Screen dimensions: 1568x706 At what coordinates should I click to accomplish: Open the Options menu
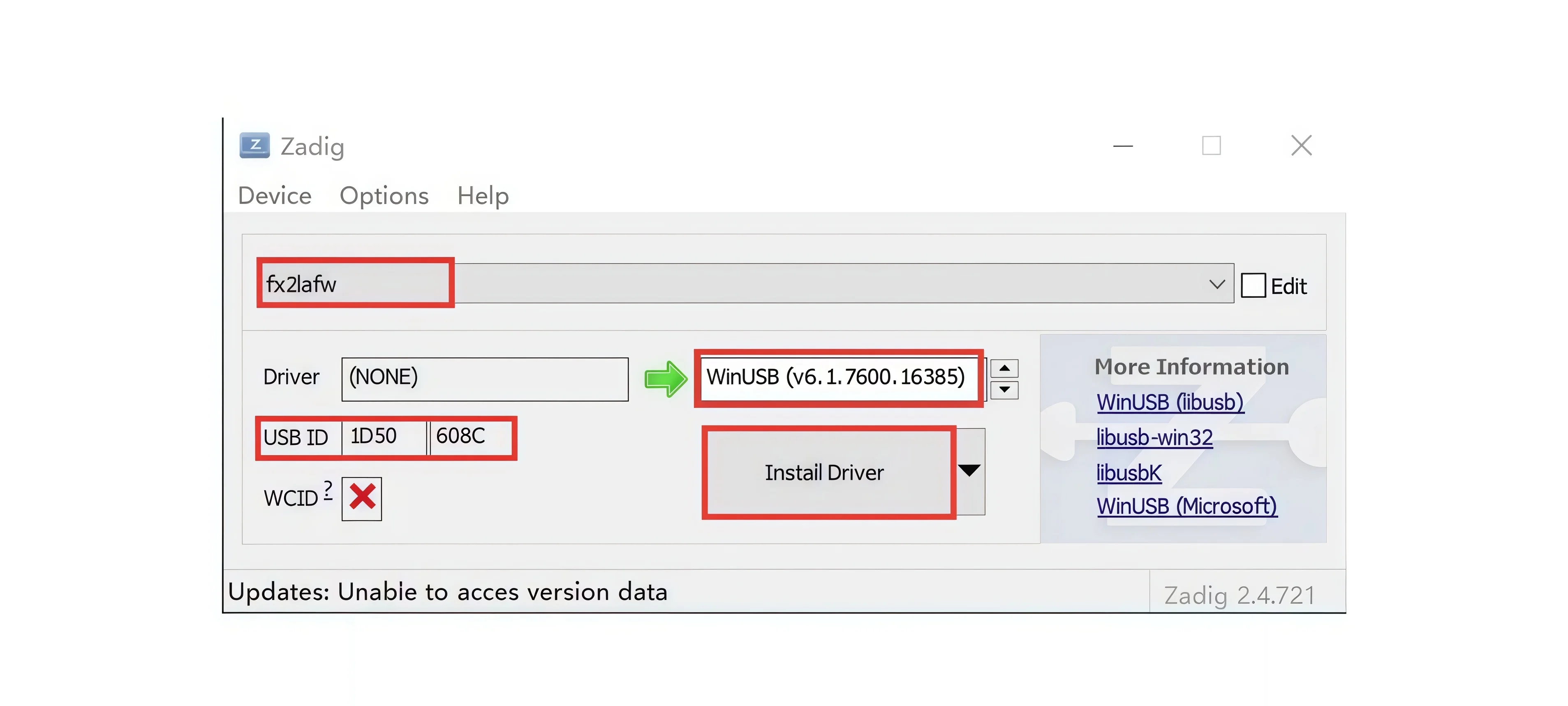384,196
